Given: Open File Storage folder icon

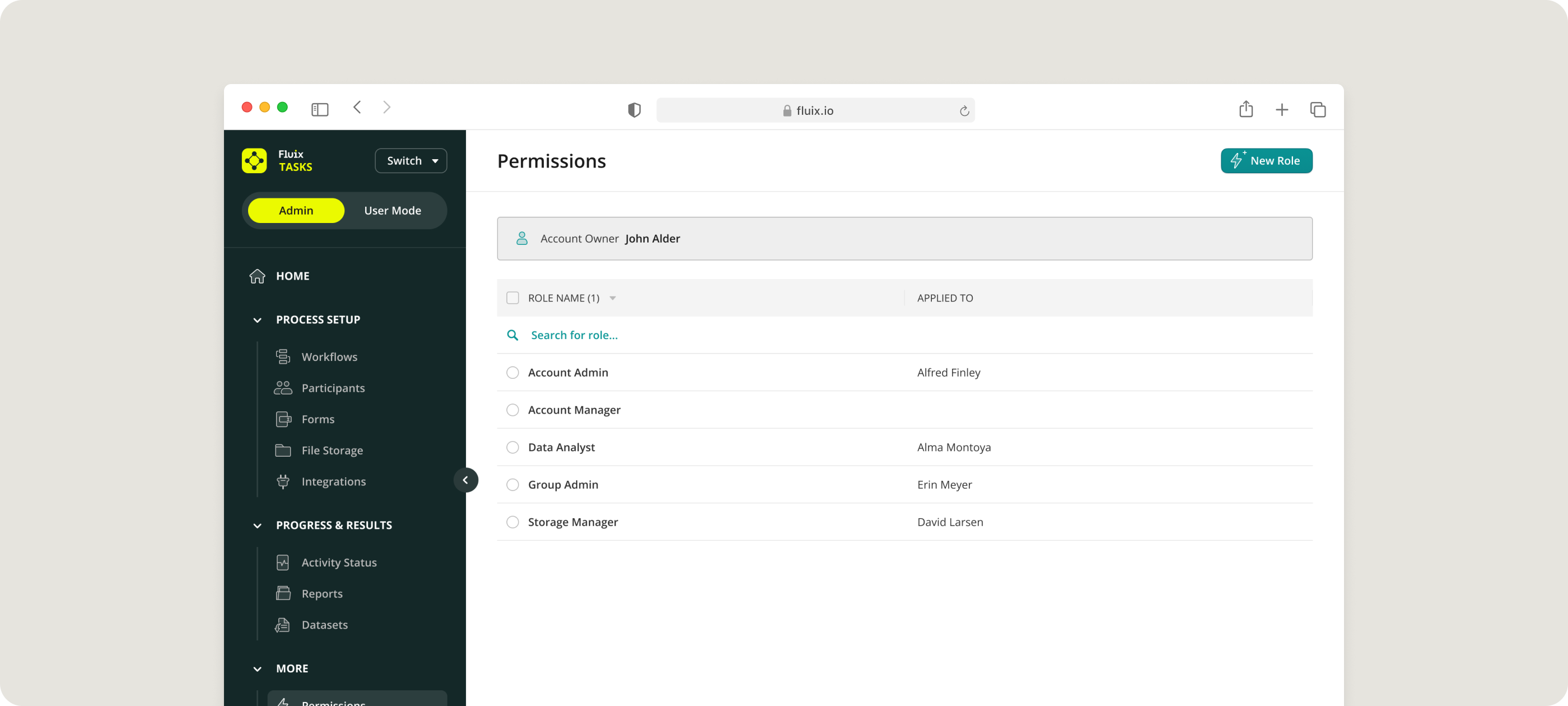Looking at the screenshot, I should pyautogui.click(x=283, y=450).
